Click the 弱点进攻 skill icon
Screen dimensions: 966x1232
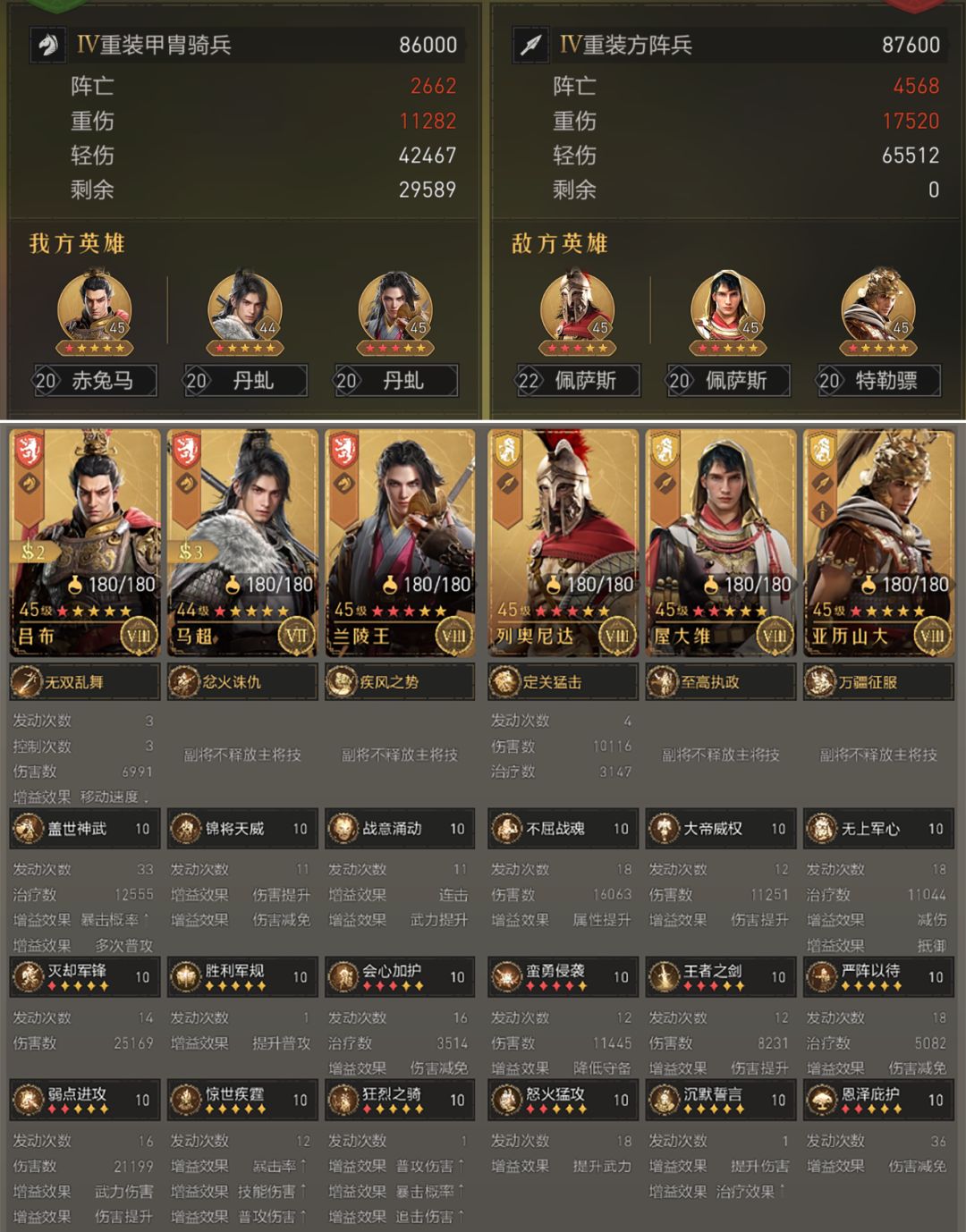tap(29, 1101)
